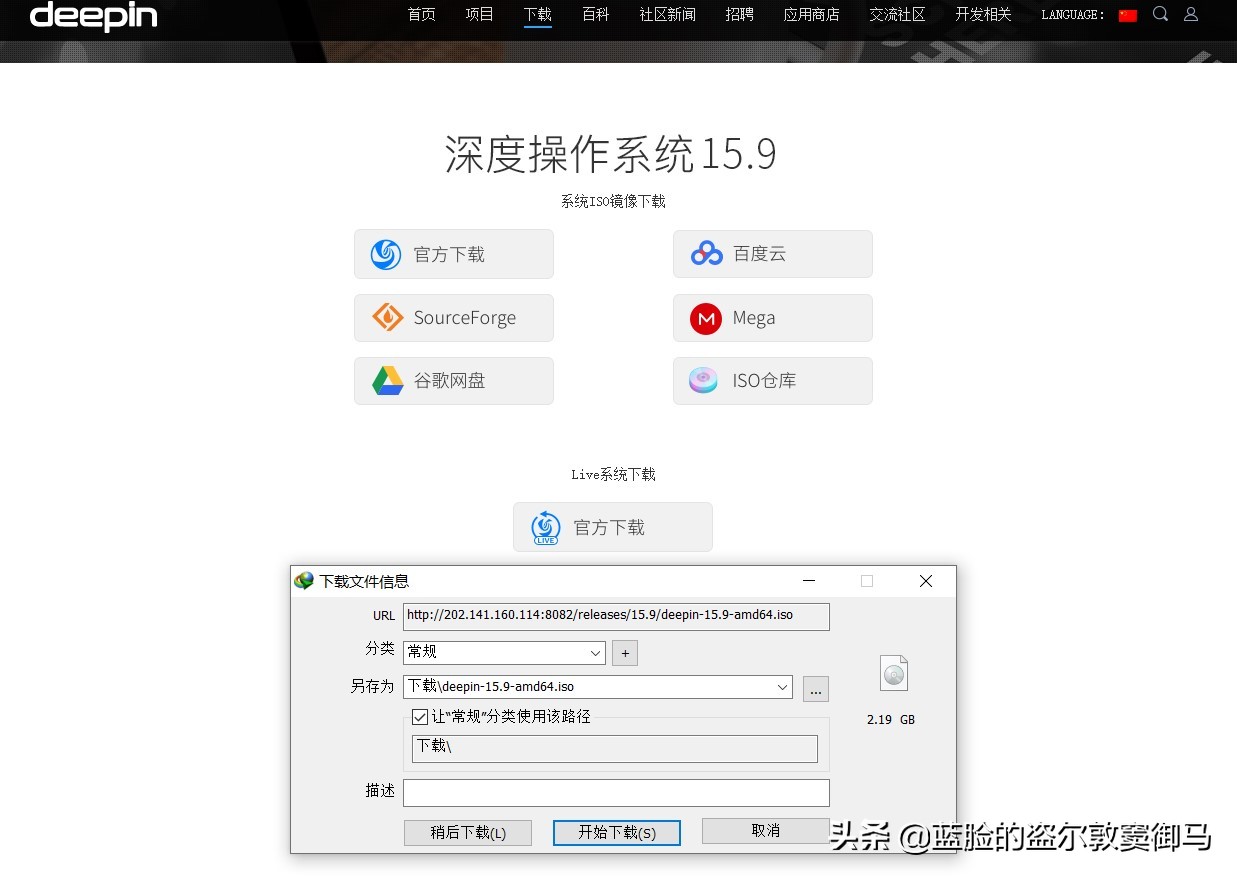Screen dimensions: 1237x877
Task: Open the Baidu Cloud download option
Action: coord(772,254)
